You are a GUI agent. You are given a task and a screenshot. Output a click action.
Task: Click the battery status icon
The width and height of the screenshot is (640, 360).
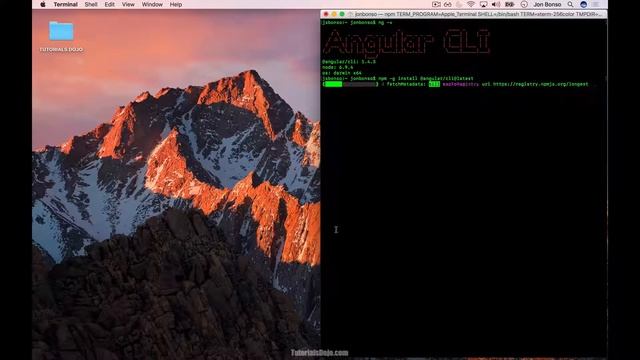[510, 4]
